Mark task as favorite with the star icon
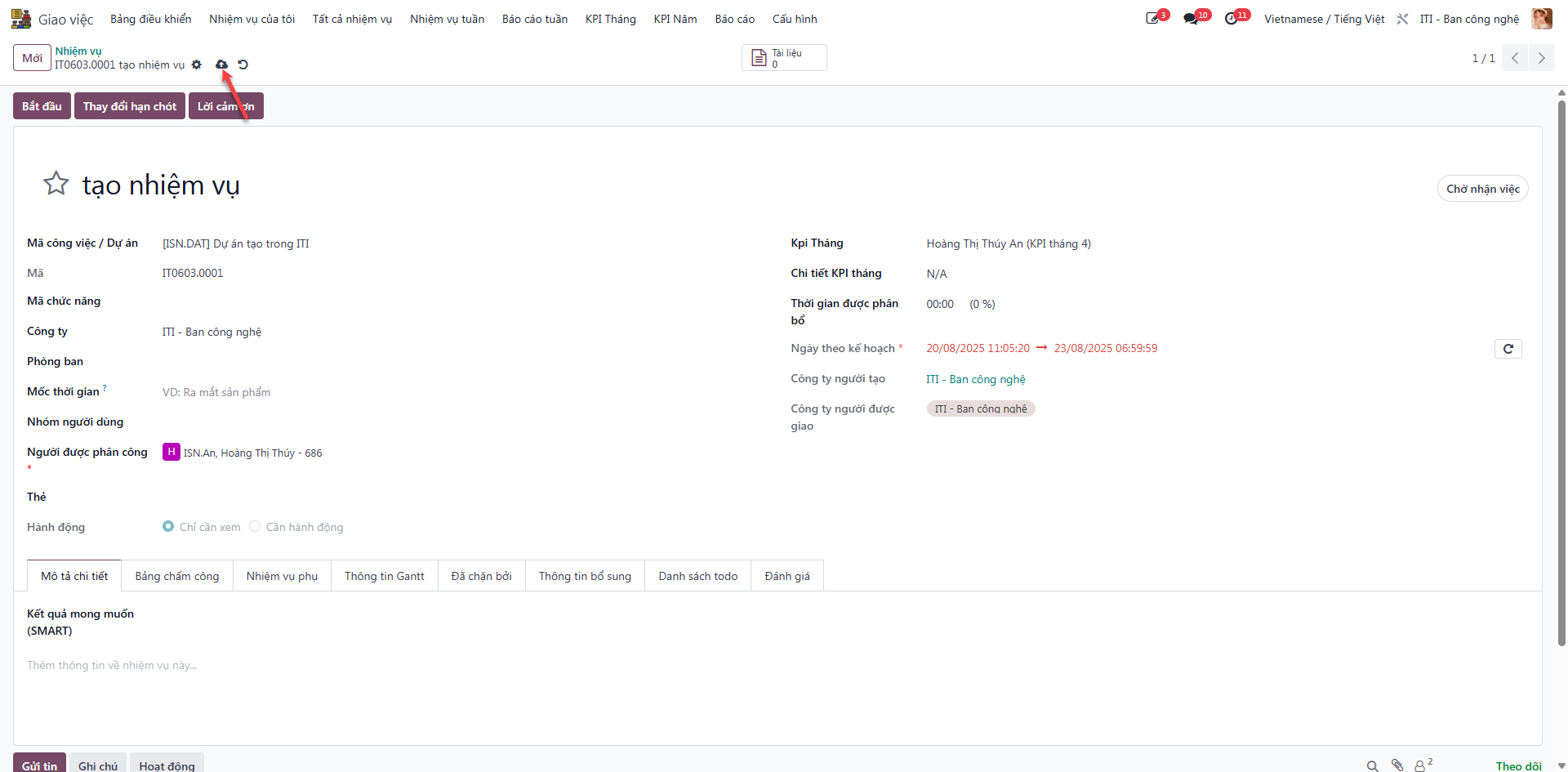 click(x=56, y=184)
